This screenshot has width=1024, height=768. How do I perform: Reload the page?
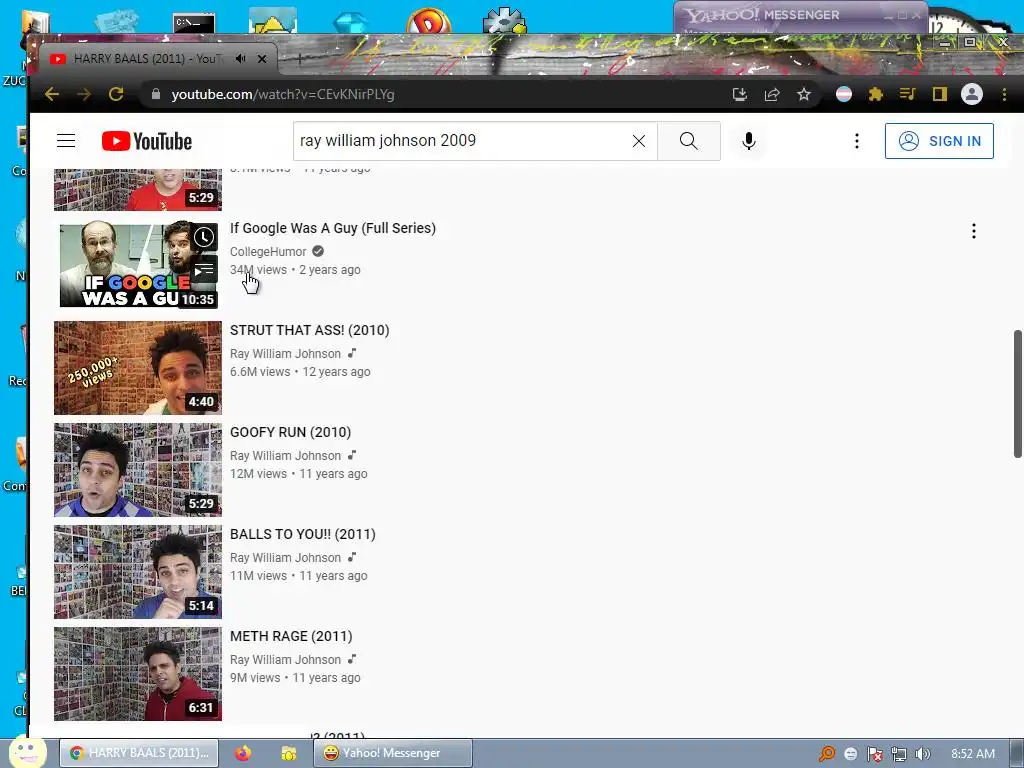pos(116,95)
